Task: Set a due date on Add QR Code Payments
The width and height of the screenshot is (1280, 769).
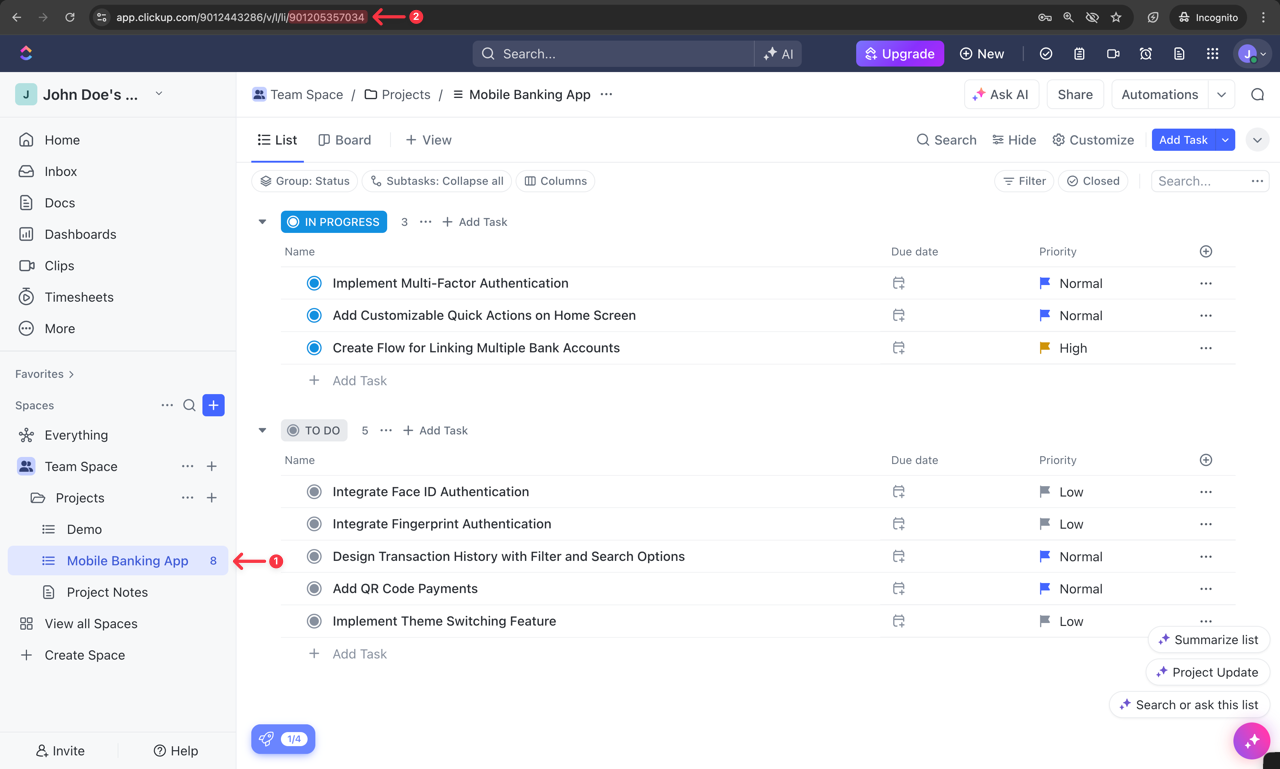Action: coord(898,588)
